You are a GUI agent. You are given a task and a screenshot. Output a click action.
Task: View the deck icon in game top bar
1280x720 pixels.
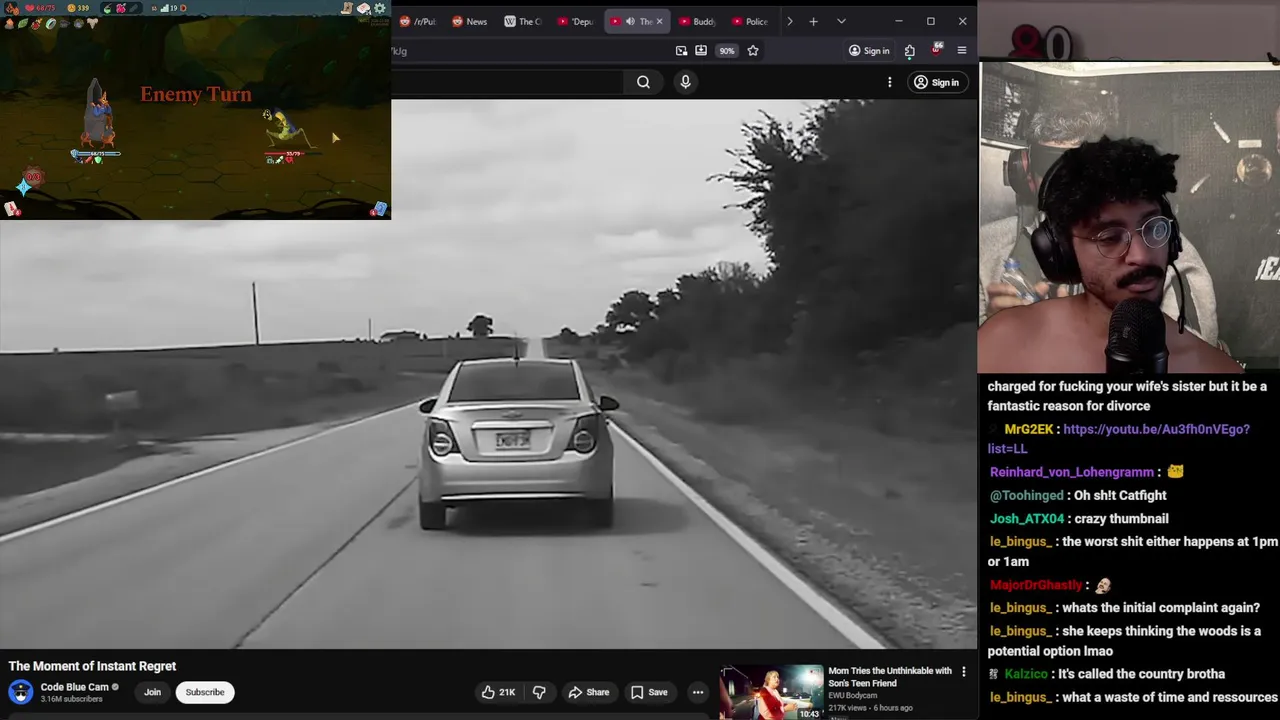[363, 8]
